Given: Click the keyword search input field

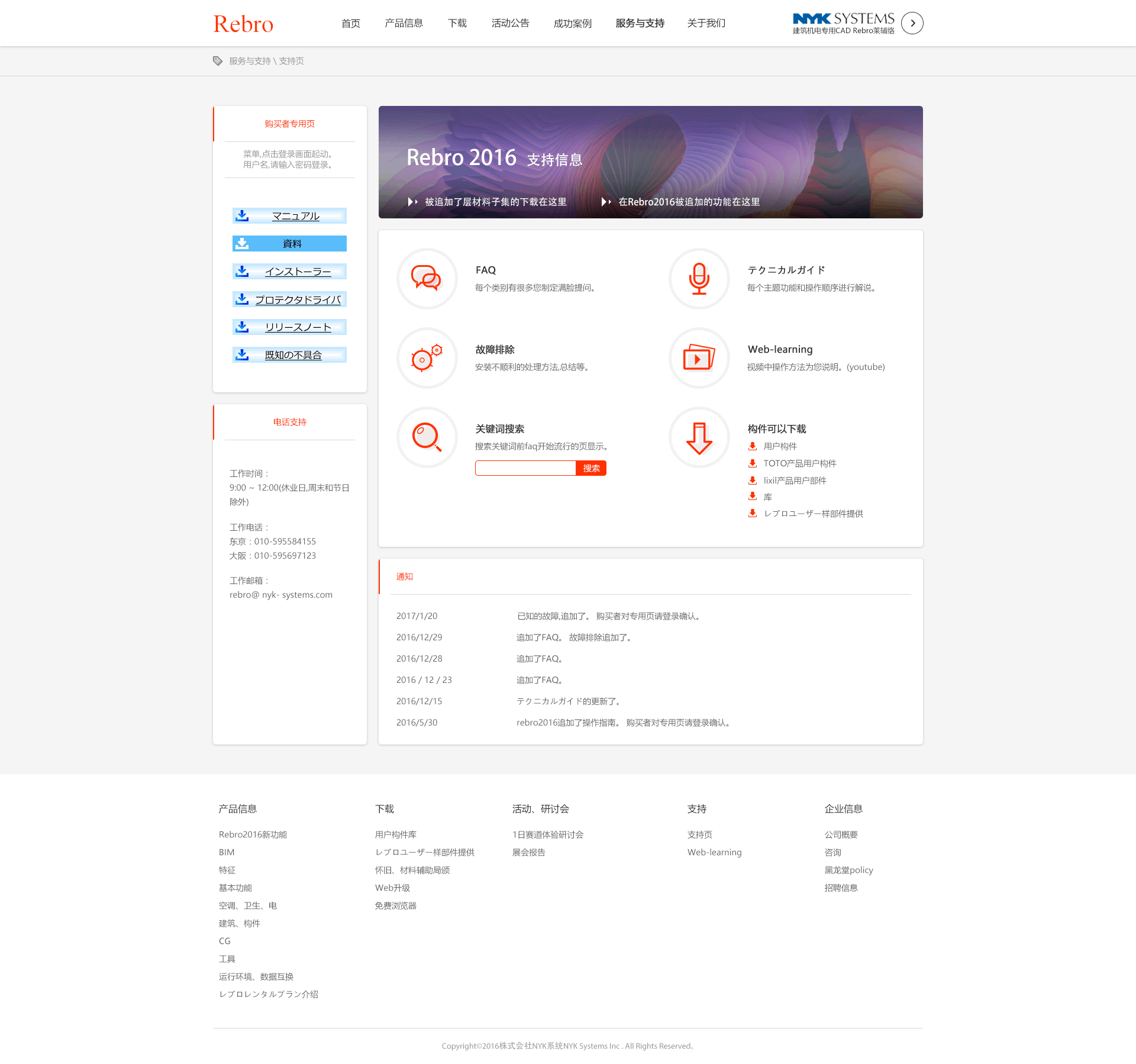Looking at the screenshot, I should tap(525, 468).
